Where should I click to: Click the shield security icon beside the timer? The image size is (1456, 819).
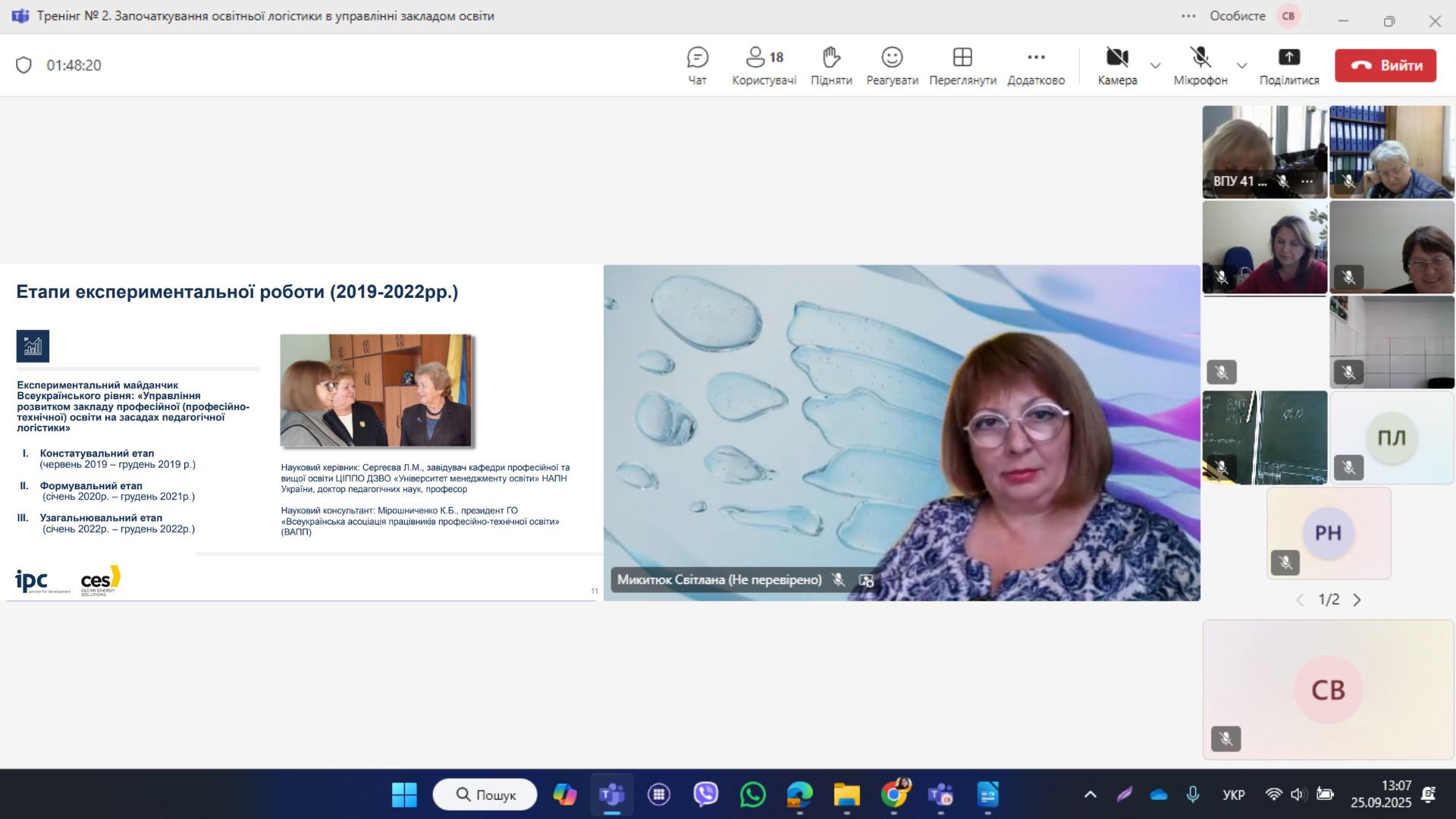point(24,65)
